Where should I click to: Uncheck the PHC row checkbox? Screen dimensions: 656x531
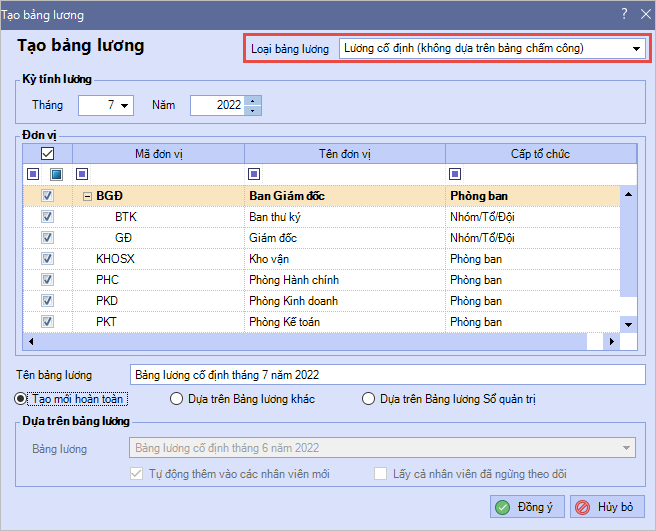pos(47,279)
